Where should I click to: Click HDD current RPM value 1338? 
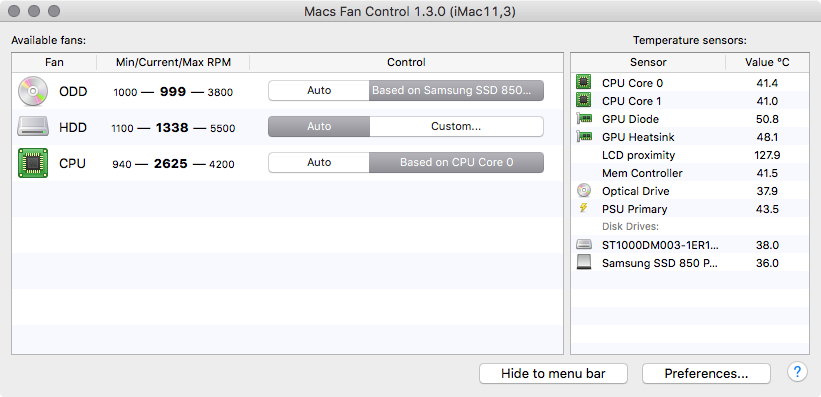(x=172, y=128)
